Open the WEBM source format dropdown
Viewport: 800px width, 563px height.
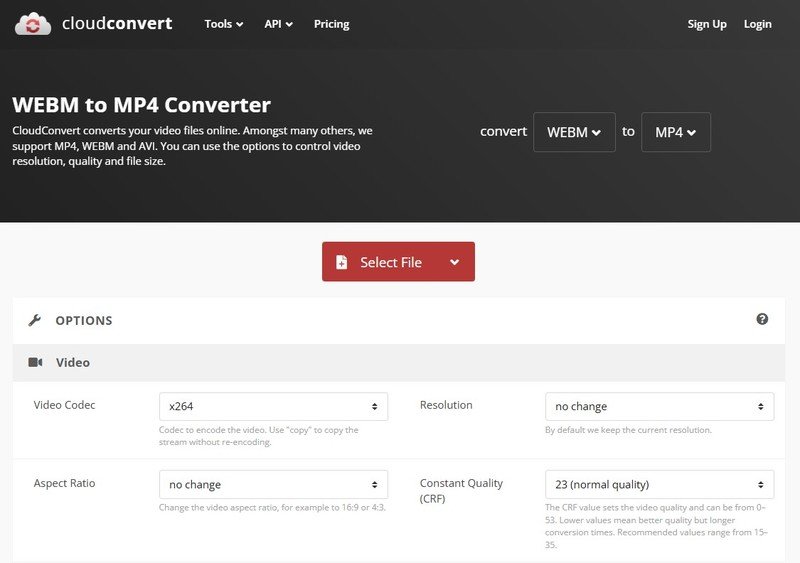[574, 132]
